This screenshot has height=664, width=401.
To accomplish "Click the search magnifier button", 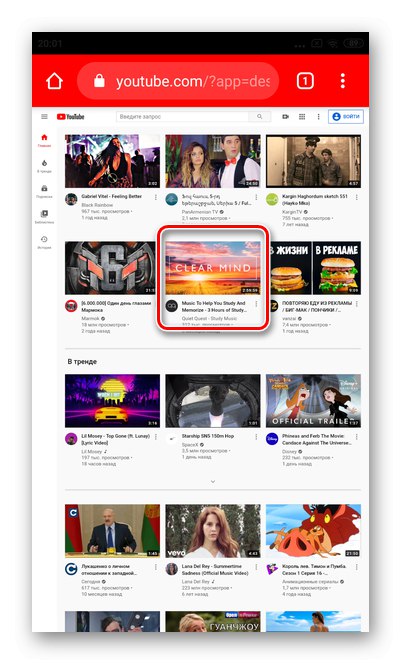I will pyautogui.click(x=260, y=116).
